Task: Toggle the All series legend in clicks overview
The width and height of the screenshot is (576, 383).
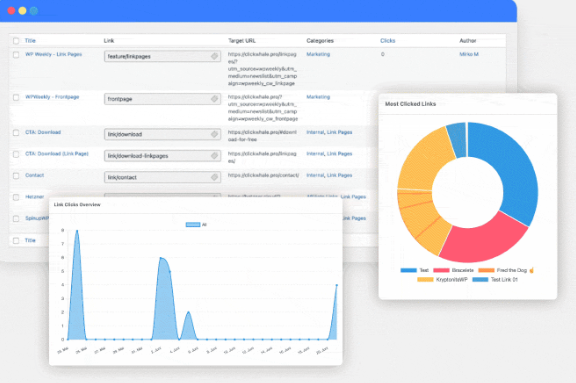Action: (x=193, y=225)
